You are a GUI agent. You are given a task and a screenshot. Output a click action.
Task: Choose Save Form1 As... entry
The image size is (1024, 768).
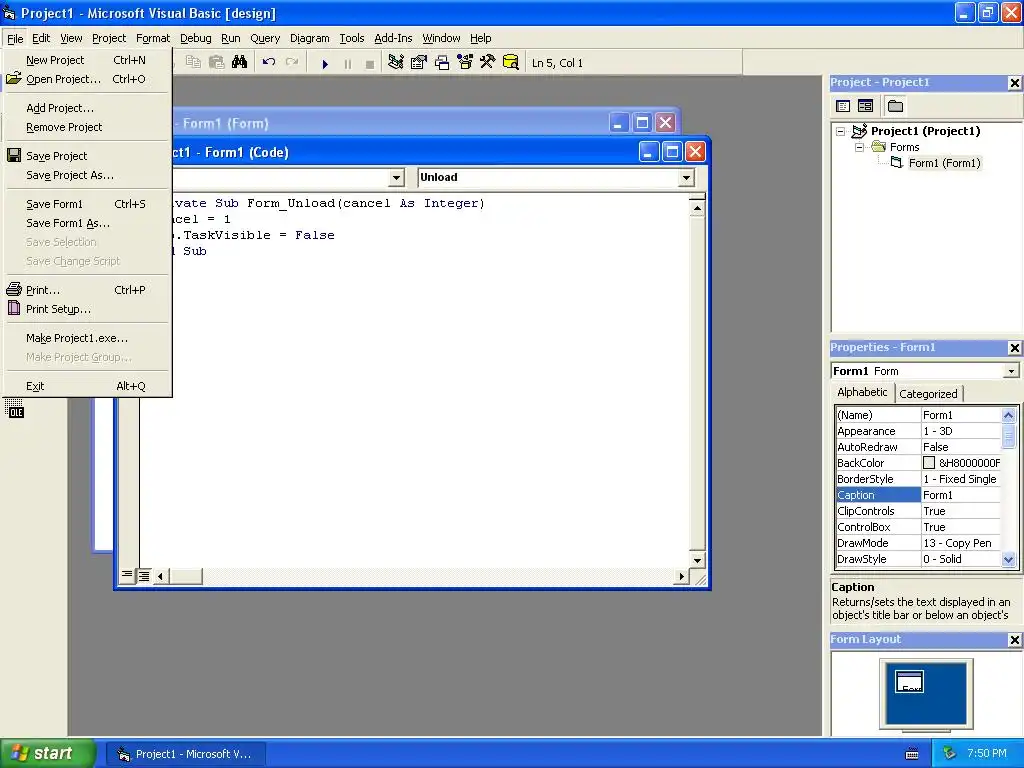[87, 223]
